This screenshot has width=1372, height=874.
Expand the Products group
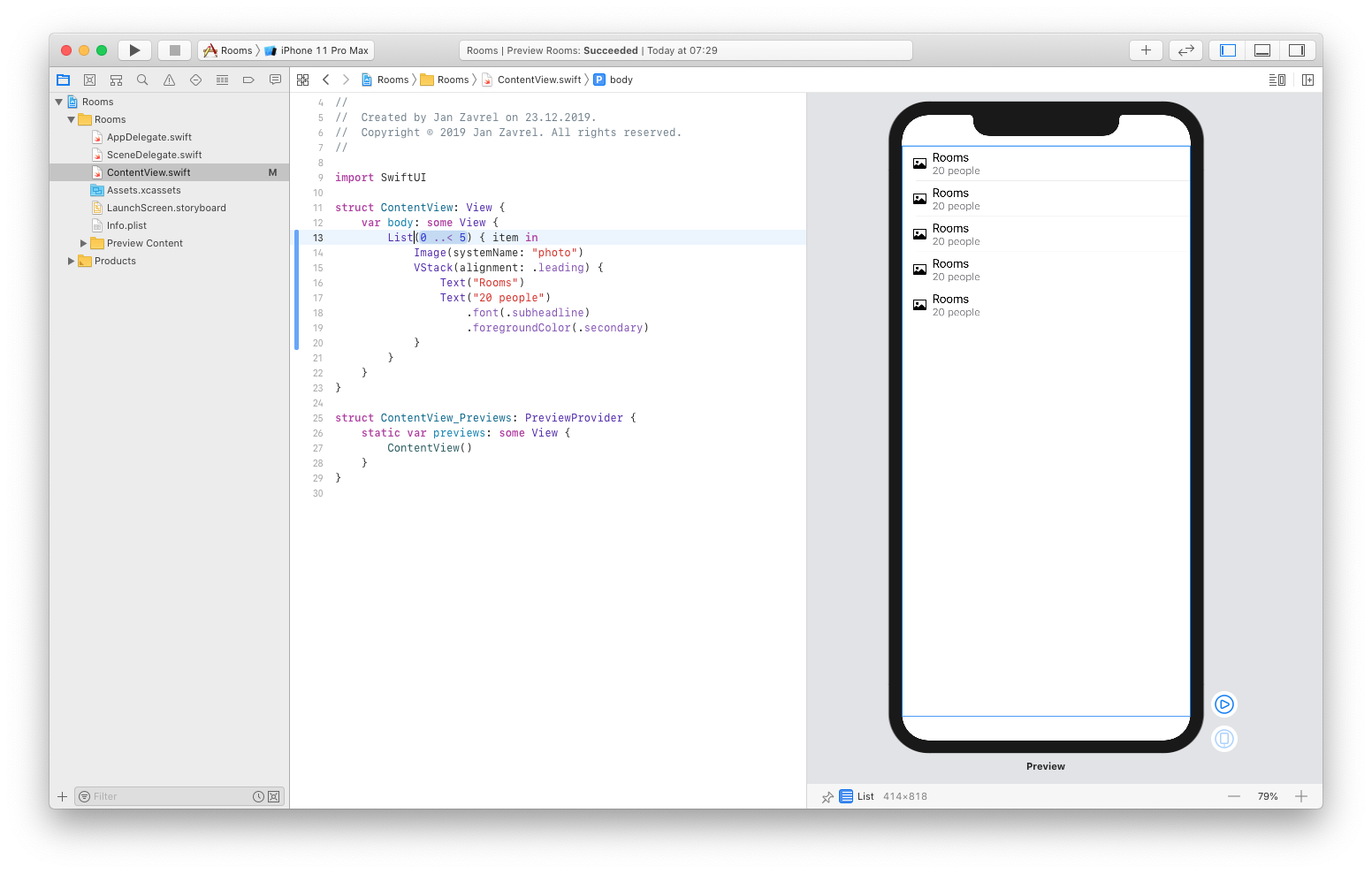click(71, 261)
